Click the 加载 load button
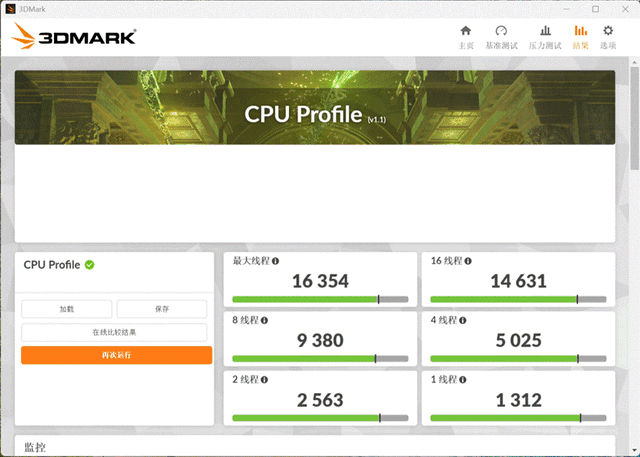Image resolution: width=640 pixels, height=457 pixels. click(67, 309)
